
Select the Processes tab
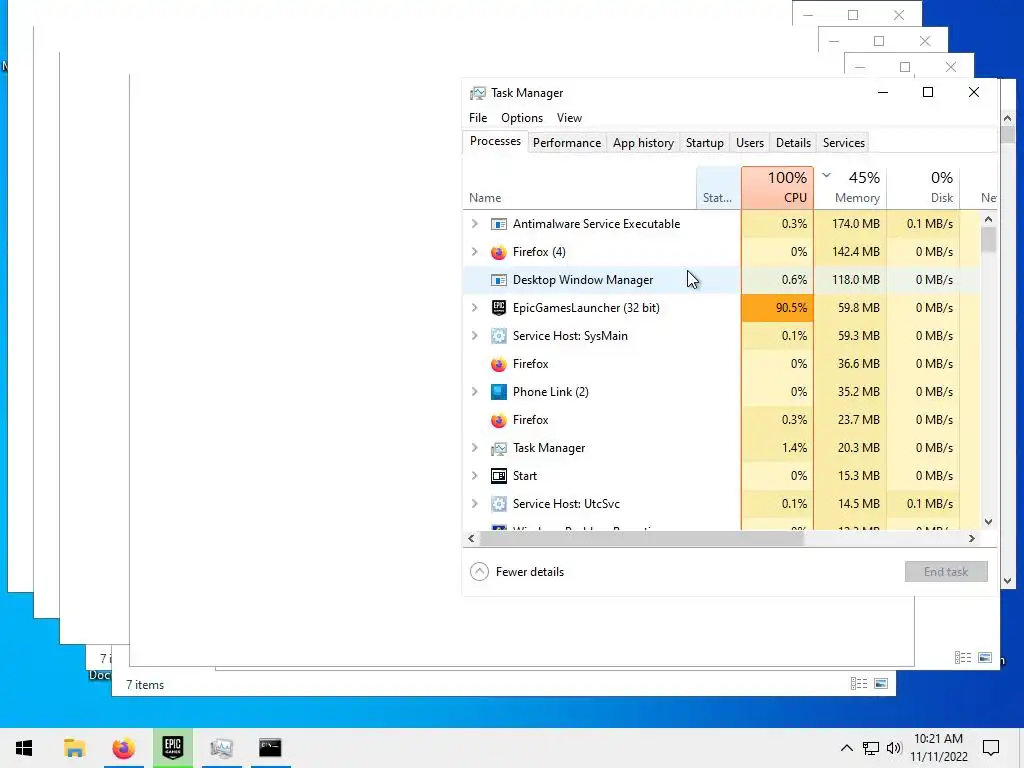point(495,141)
